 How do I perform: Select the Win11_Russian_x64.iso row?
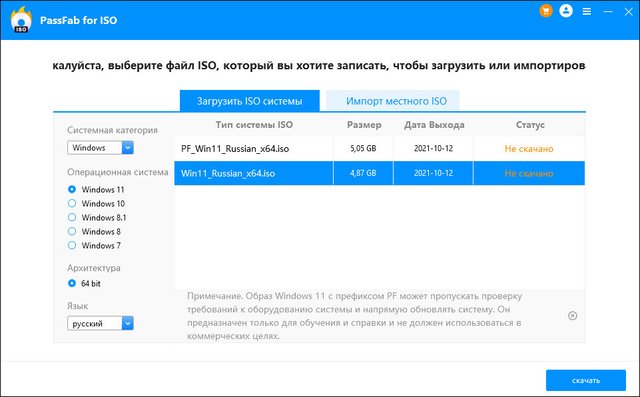pos(380,173)
